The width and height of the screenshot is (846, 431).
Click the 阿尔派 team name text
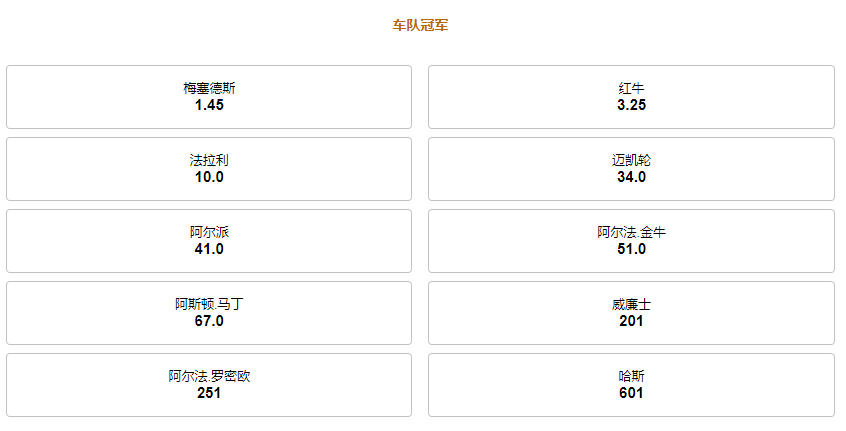pyautogui.click(x=209, y=232)
